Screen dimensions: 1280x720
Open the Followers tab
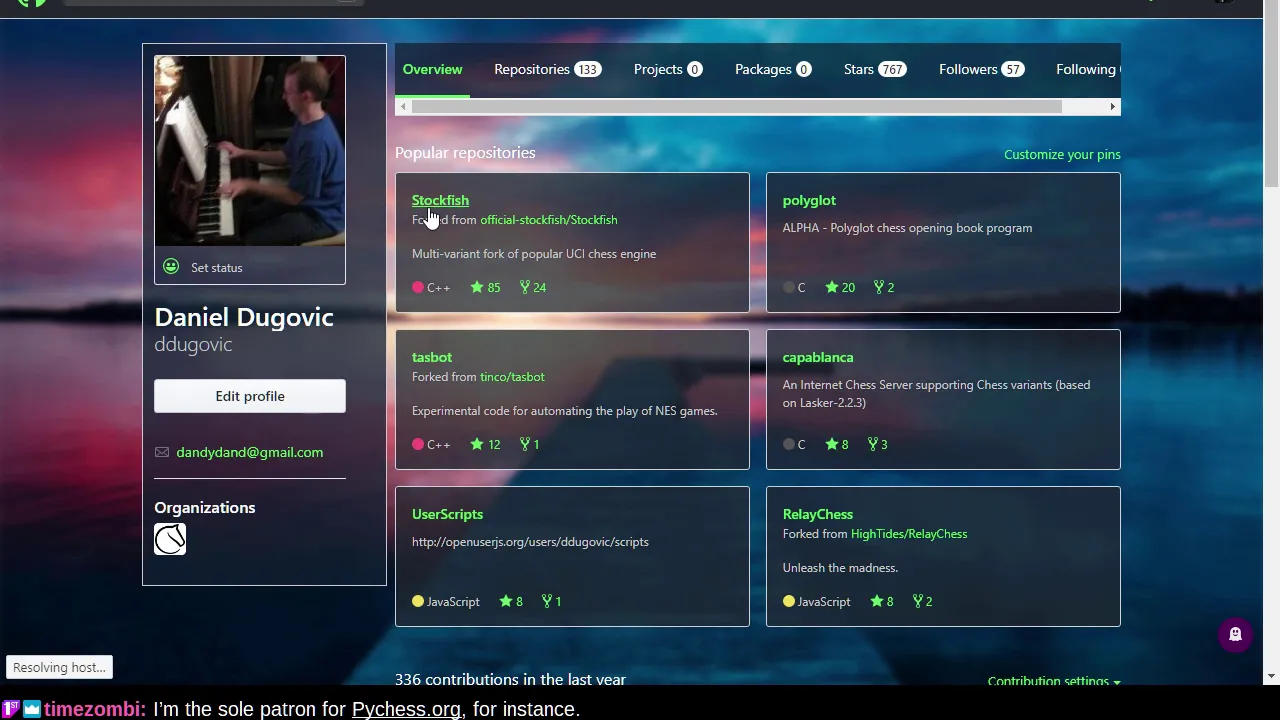pos(982,69)
